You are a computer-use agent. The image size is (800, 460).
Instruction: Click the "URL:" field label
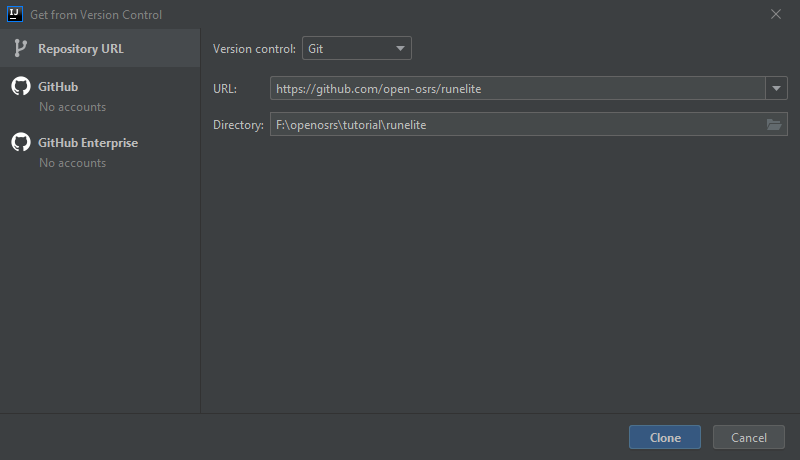(225, 89)
